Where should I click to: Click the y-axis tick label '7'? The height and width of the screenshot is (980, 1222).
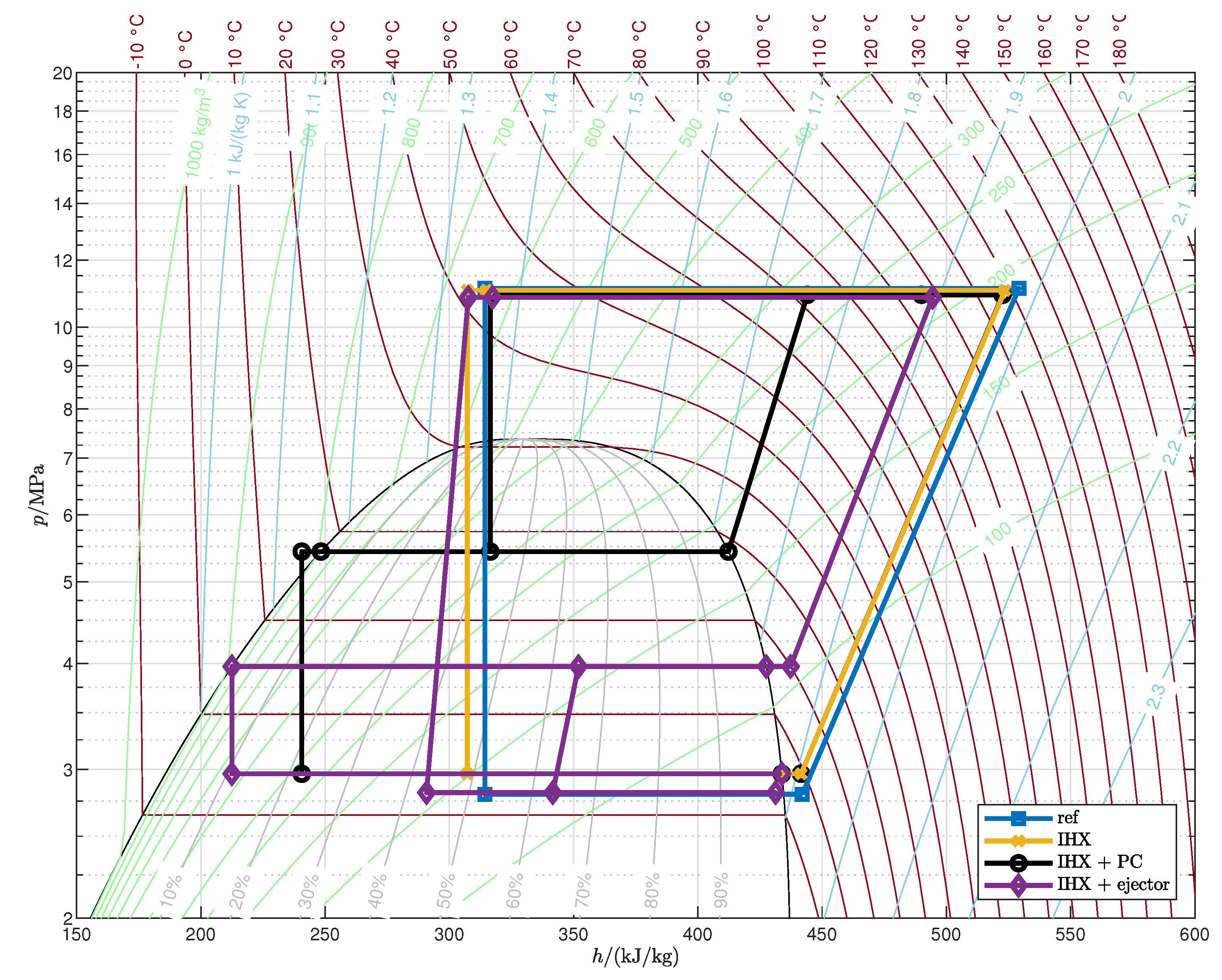tap(68, 458)
